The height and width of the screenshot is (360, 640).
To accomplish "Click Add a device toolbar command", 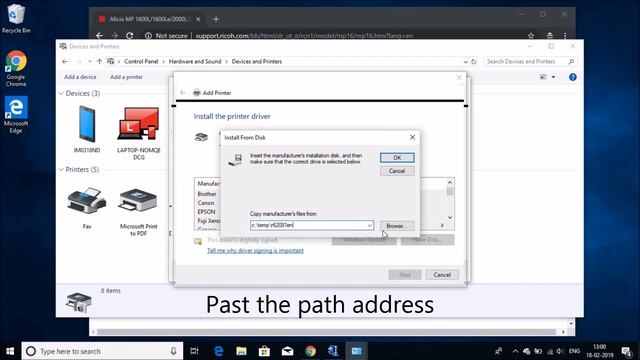I will click(x=80, y=77).
